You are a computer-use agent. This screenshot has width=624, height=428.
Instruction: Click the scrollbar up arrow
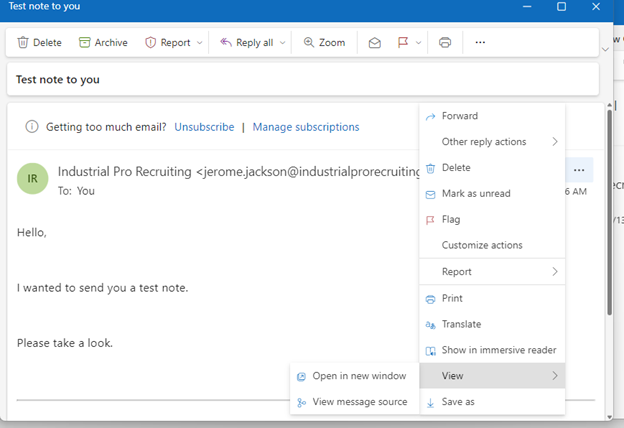609,105
